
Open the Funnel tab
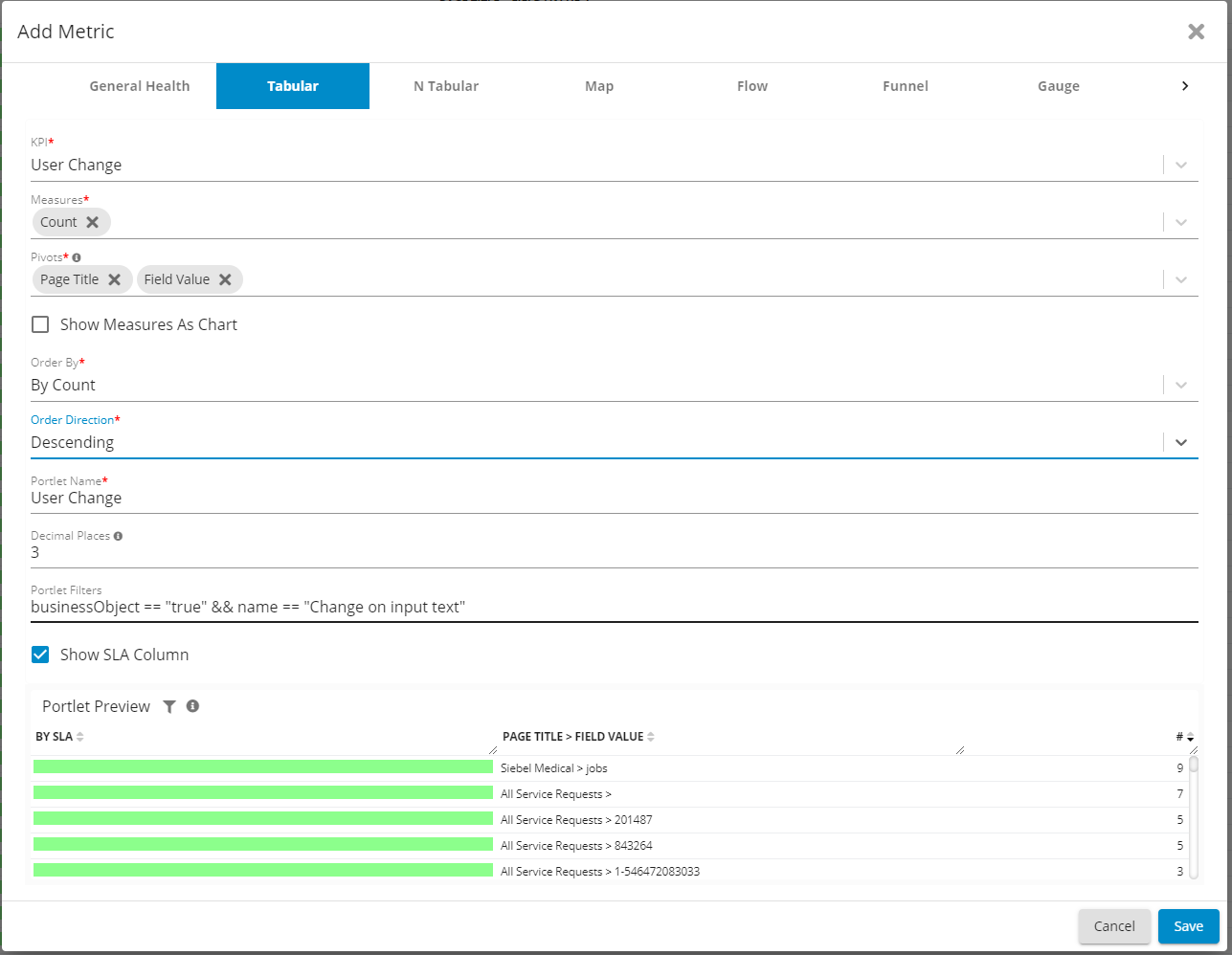coord(906,86)
